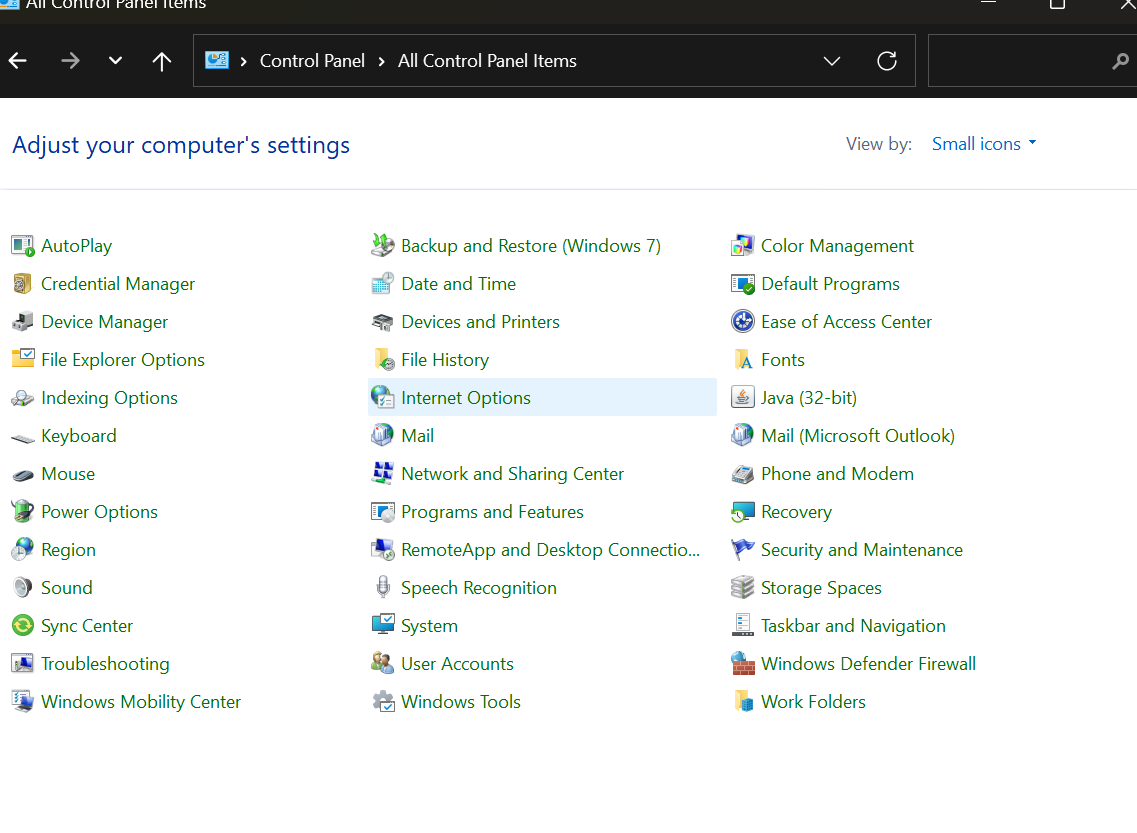Click the Credential Manager safe icon

pyautogui.click(x=22, y=283)
